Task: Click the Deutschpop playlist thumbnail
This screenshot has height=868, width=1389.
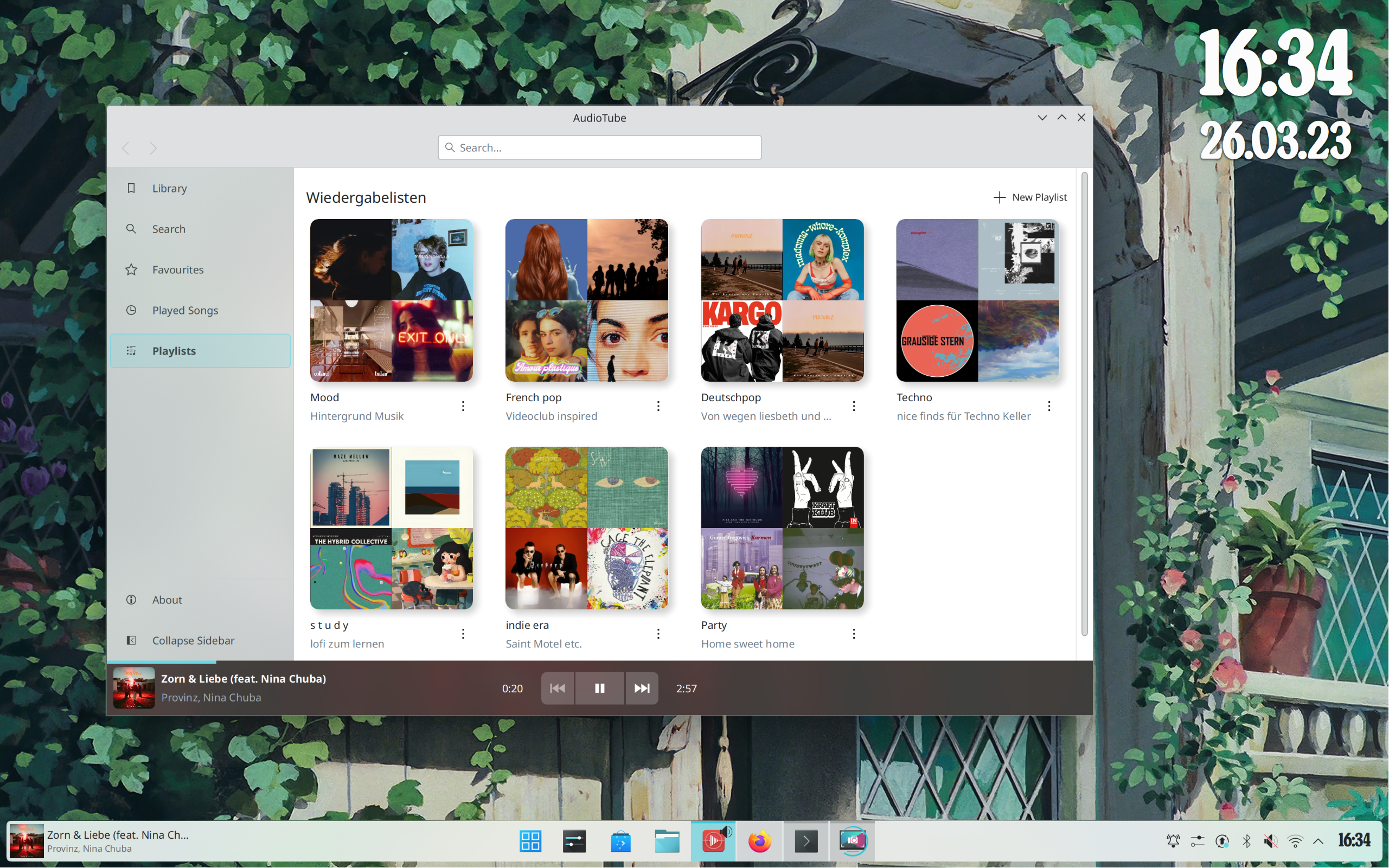Action: (x=782, y=300)
